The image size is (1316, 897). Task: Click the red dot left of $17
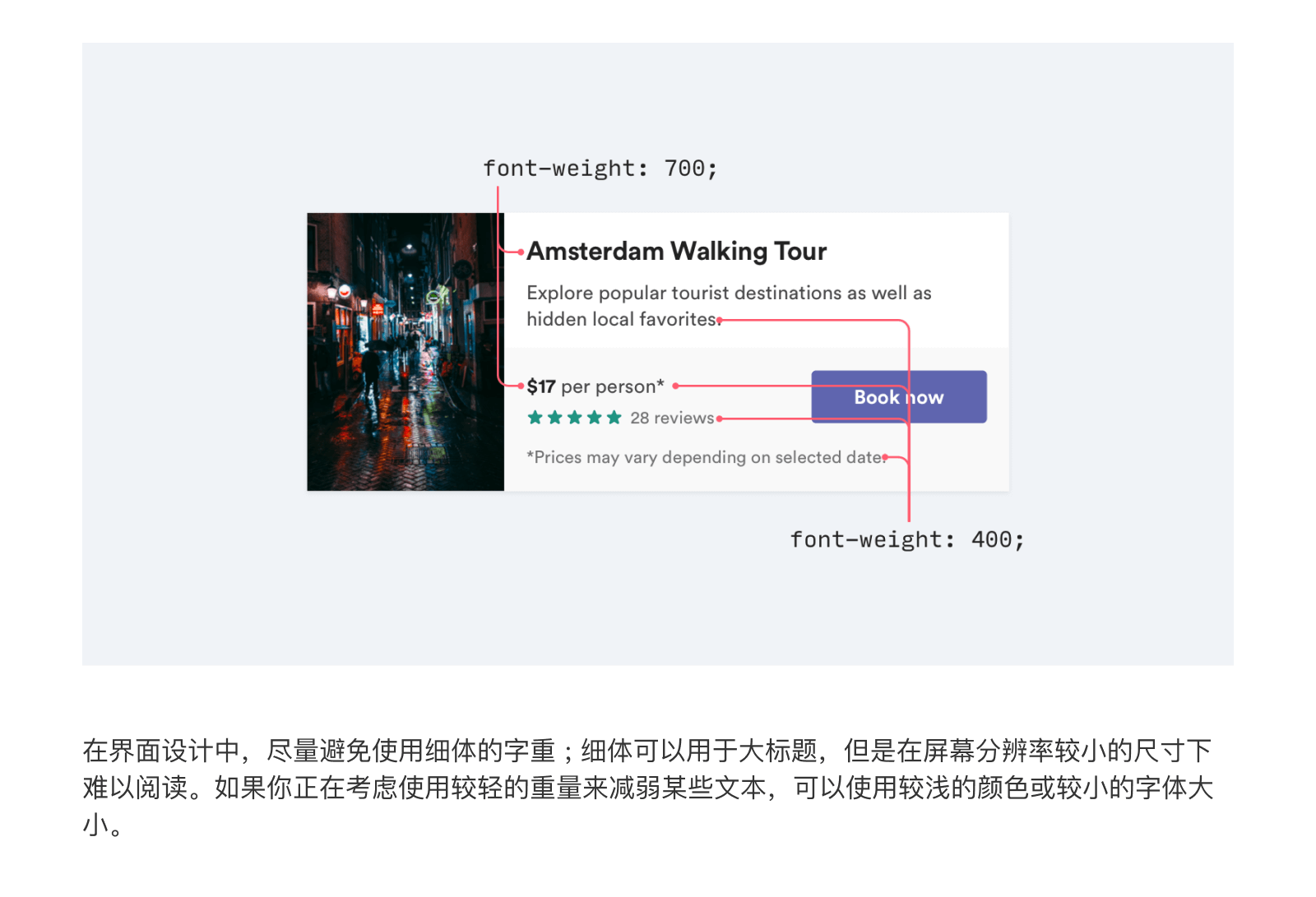click(x=521, y=386)
